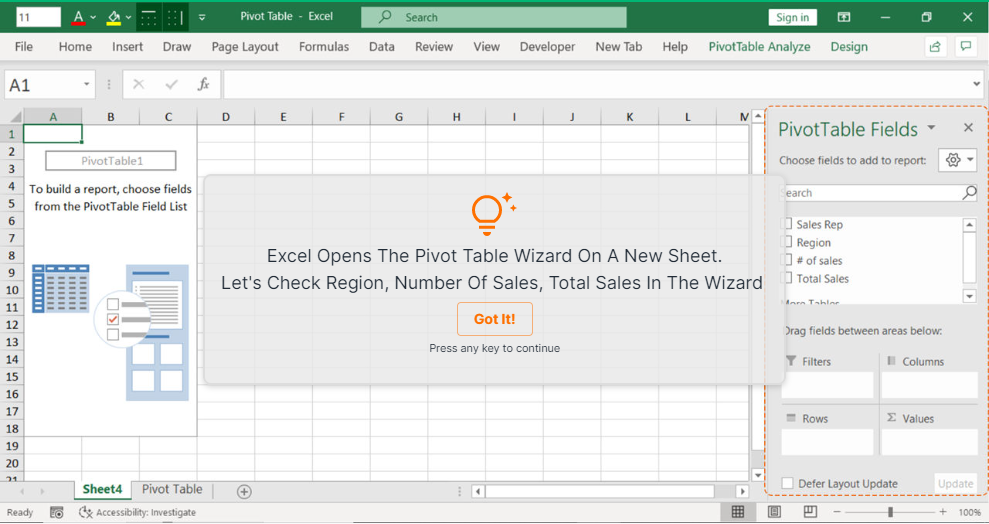This screenshot has width=989, height=524.
Task: Open PivotTable Fields pane options arrow
Action: 931,128
